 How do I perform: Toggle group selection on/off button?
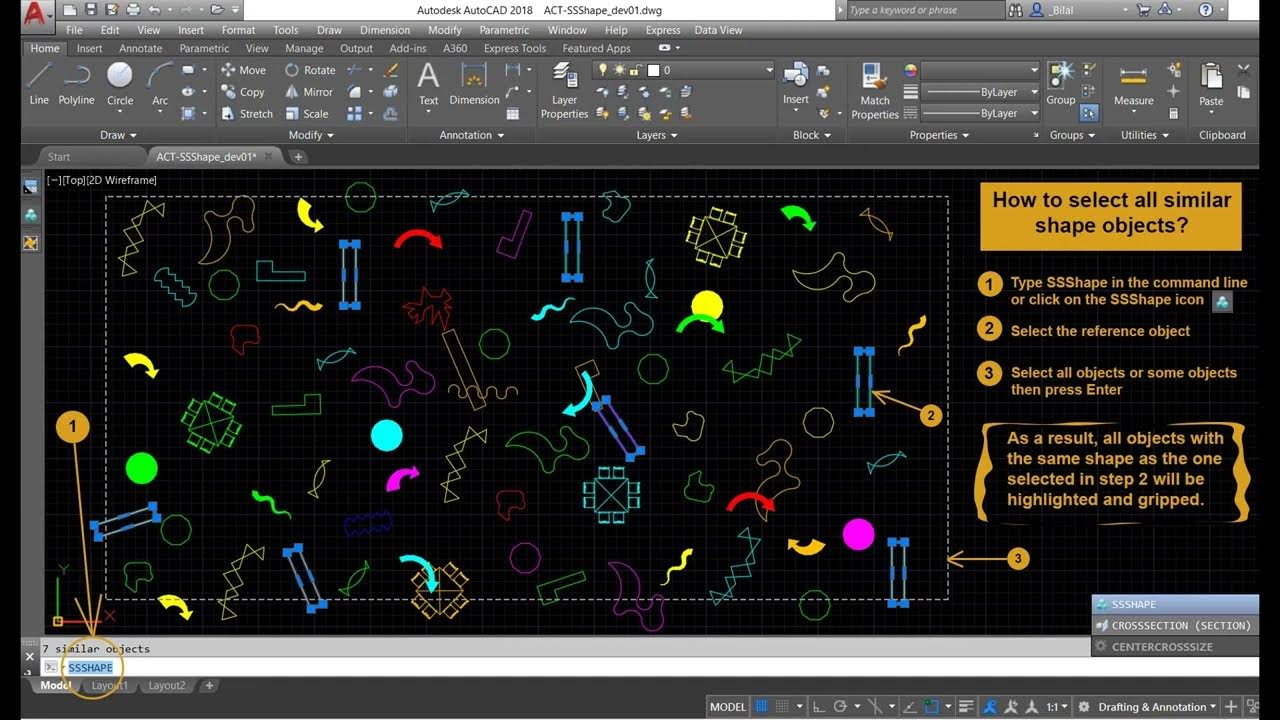(x=1089, y=114)
